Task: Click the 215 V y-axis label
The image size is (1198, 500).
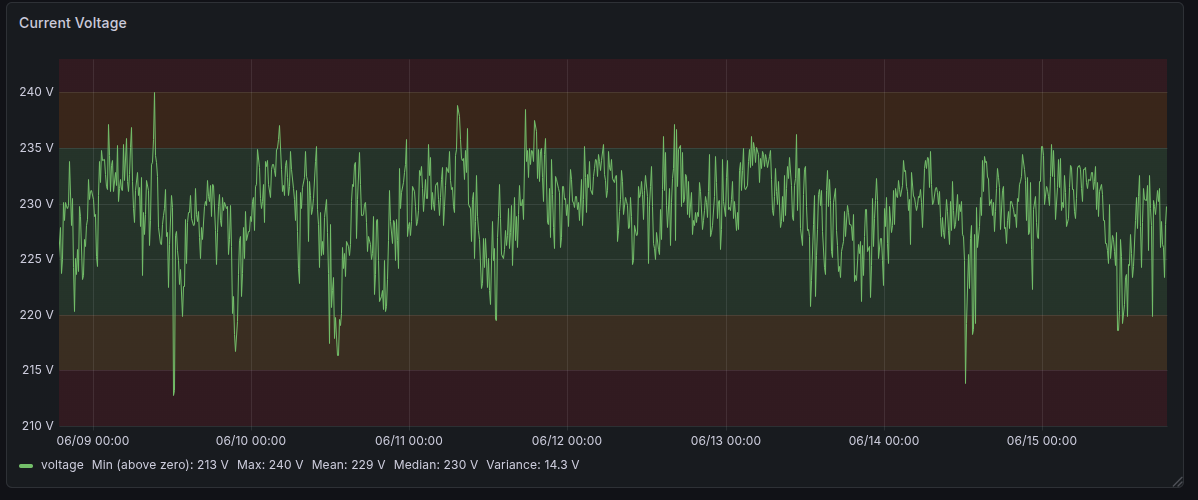Action: [36, 370]
